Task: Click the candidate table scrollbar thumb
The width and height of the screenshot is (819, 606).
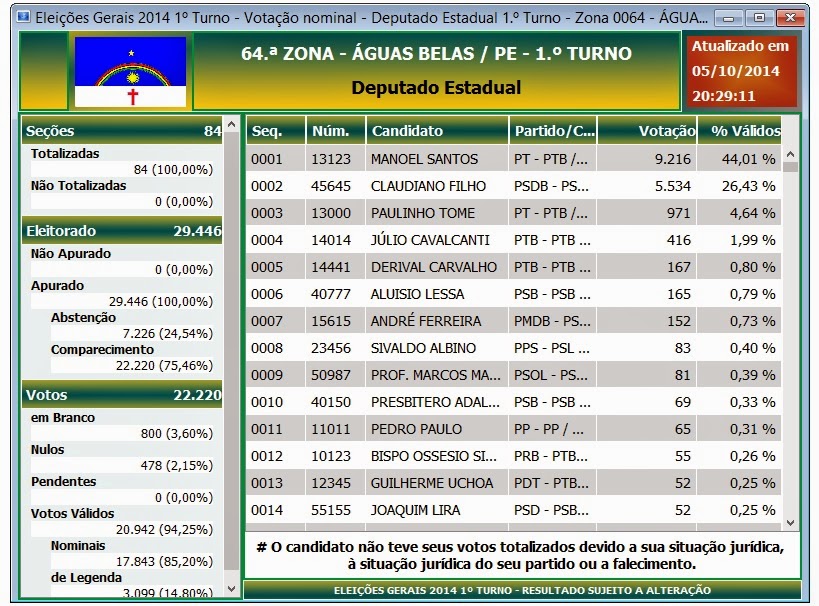Action: (x=790, y=167)
